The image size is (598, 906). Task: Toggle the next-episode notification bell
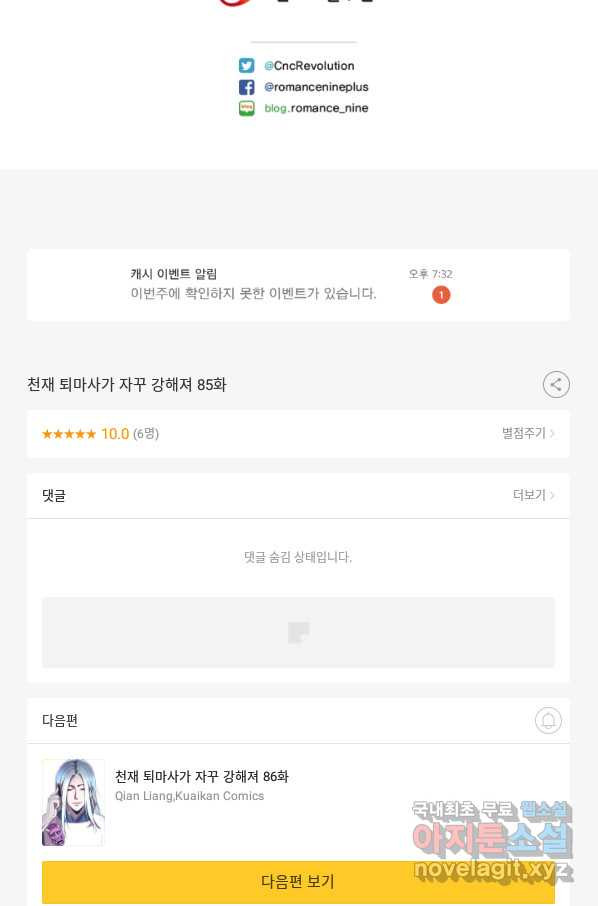pos(548,721)
